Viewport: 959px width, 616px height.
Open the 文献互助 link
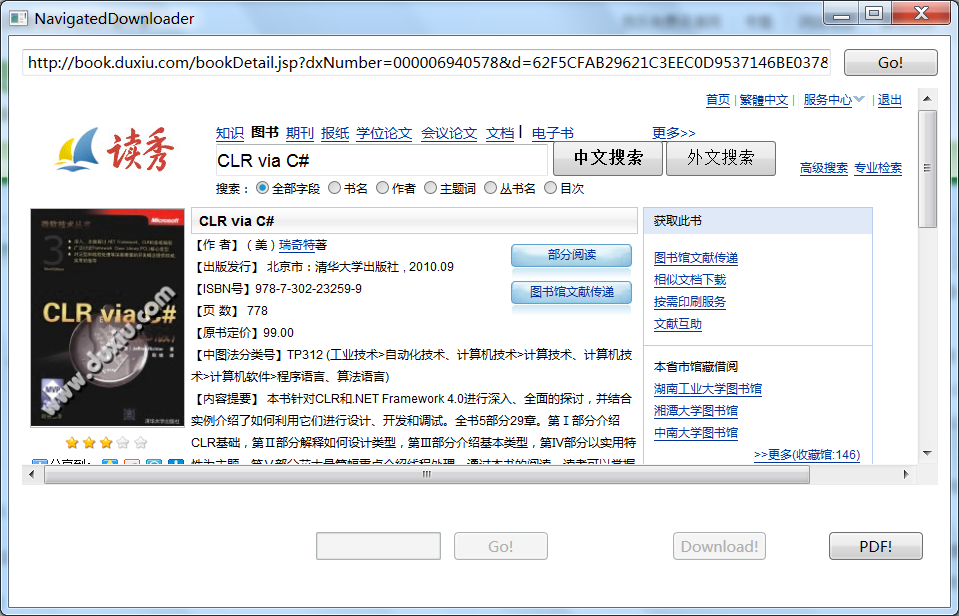(x=678, y=324)
